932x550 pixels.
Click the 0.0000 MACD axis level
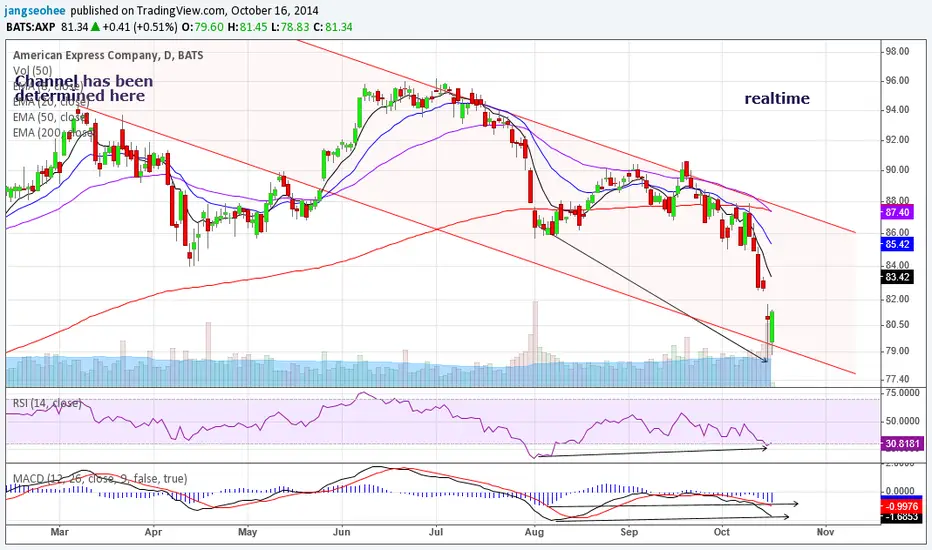pos(902,491)
